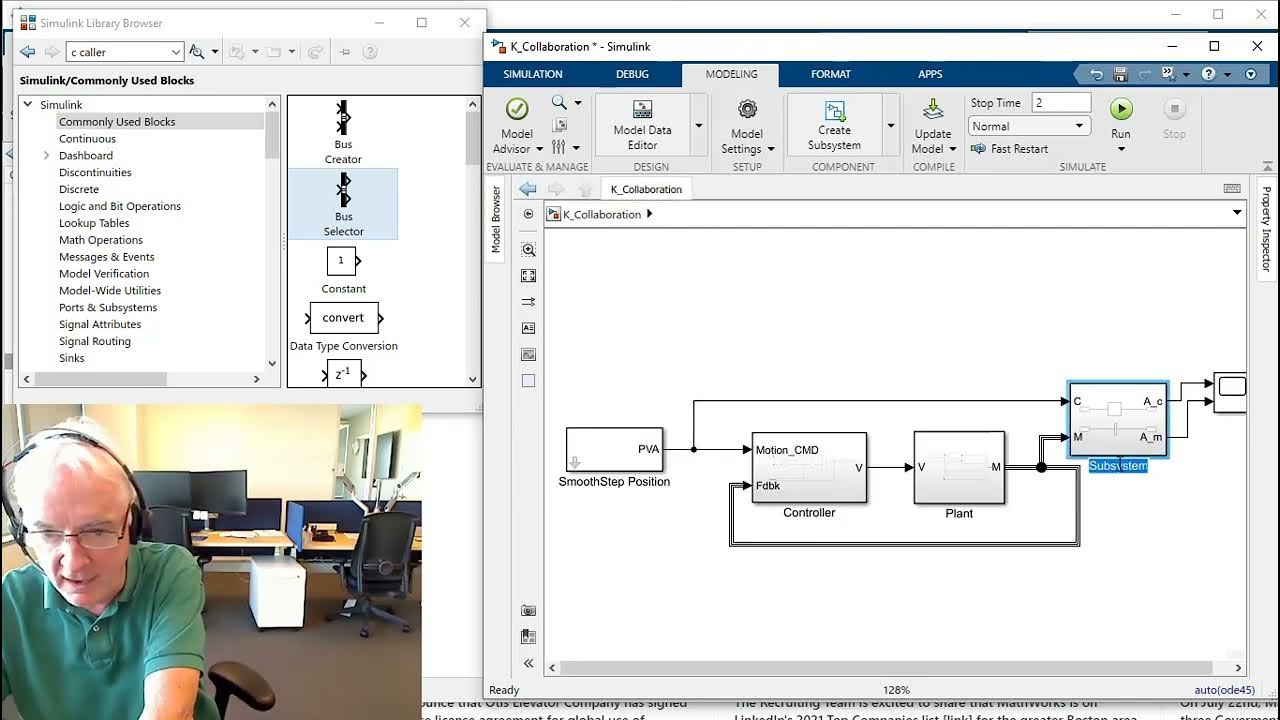The width and height of the screenshot is (1280, 720).
Task: Click the Compare model icon below Find
Action: click(x=559, y=125)
